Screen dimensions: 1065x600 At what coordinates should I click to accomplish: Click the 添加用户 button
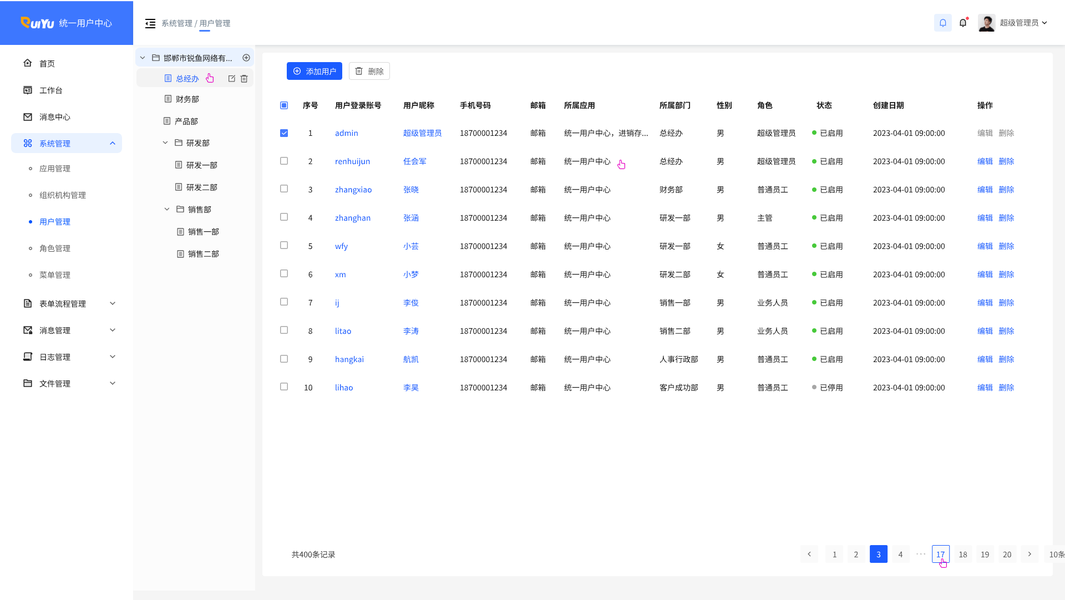click(x=314, y=71)
